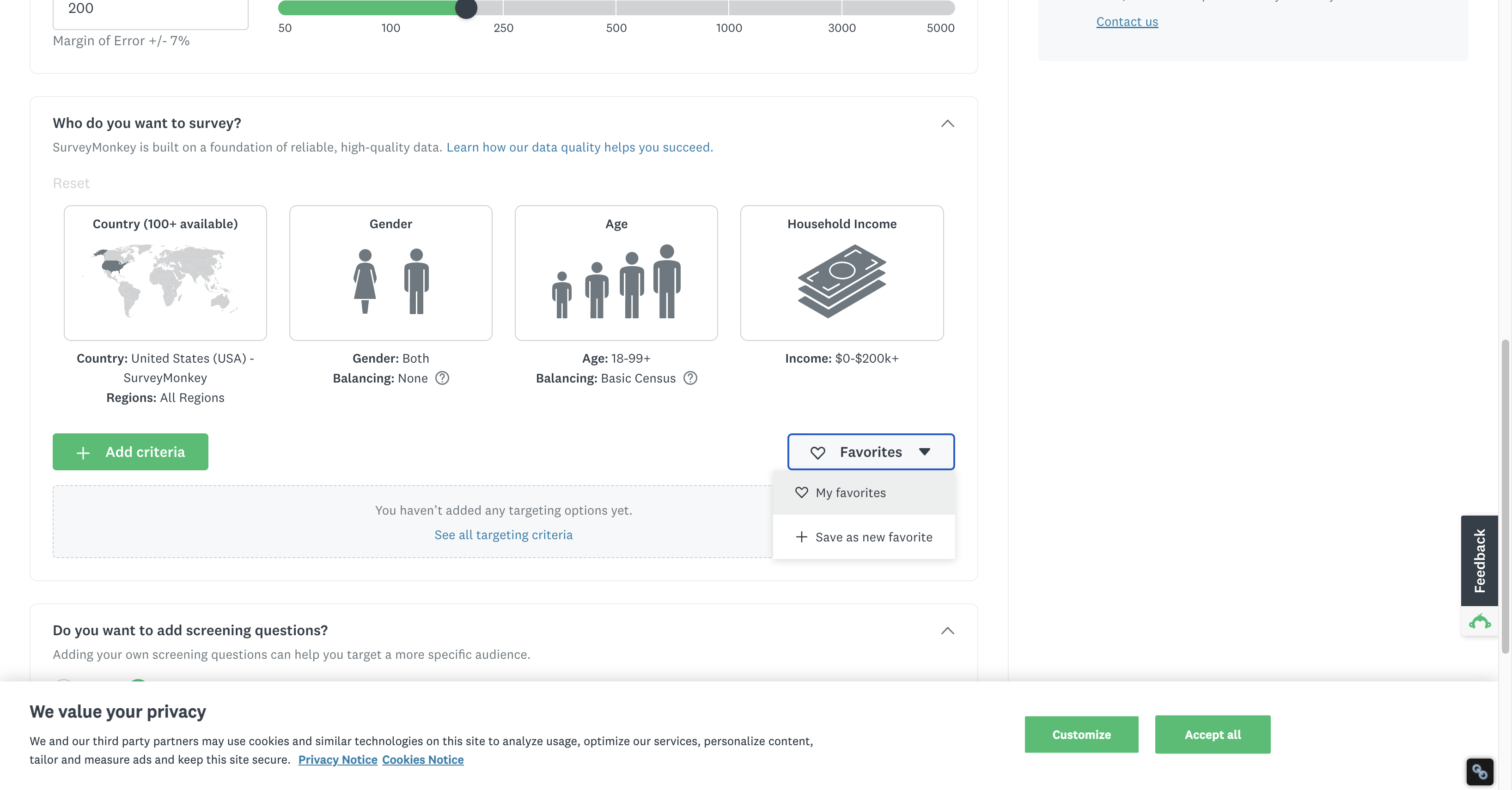Reset the targeting selections
The image size is (1512, 790).
[x=71, y=183]
